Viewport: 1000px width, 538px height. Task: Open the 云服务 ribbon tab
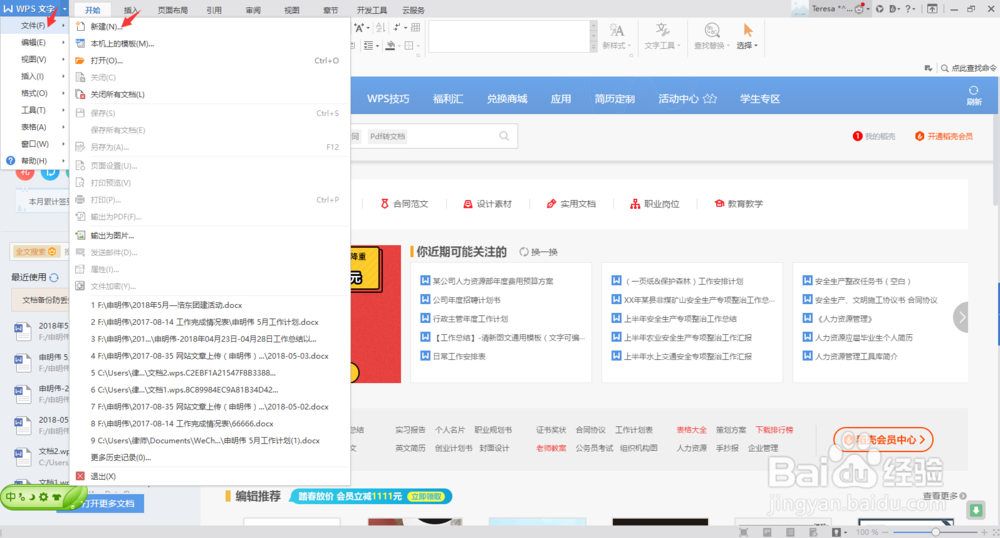[413, 10]
